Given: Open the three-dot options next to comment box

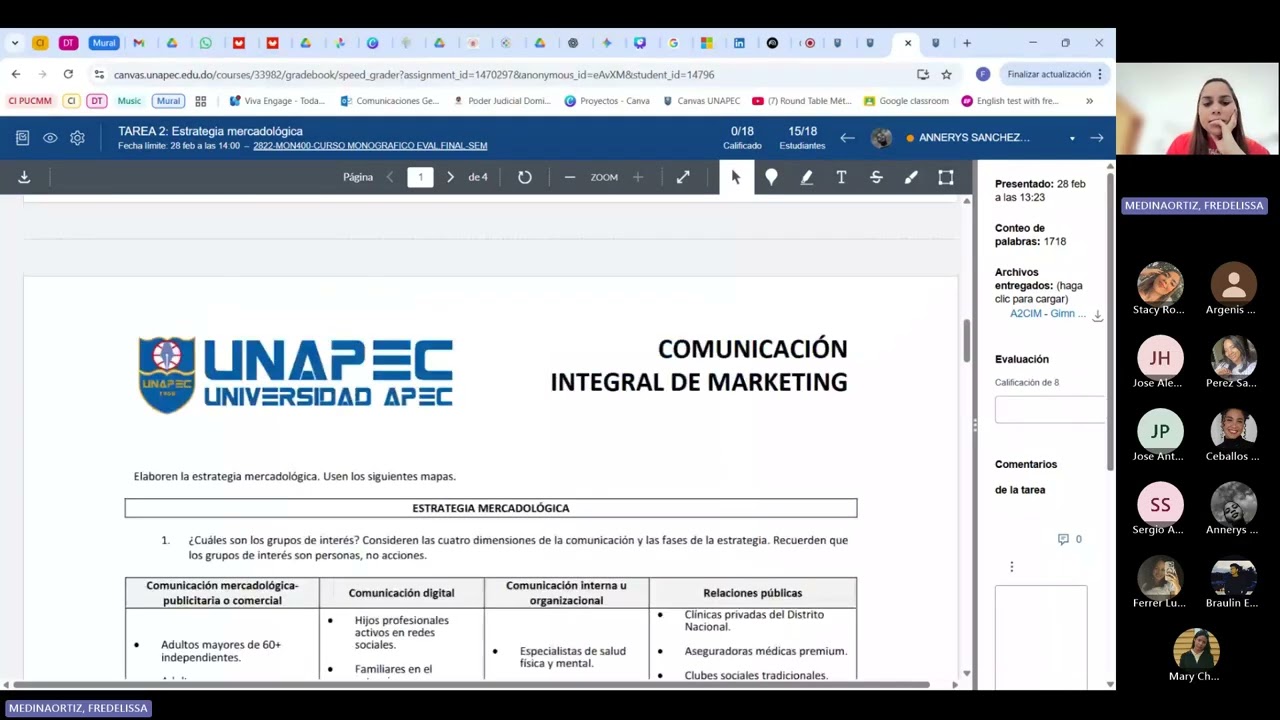Looking at the screenshot, I should coord(1011,567).
